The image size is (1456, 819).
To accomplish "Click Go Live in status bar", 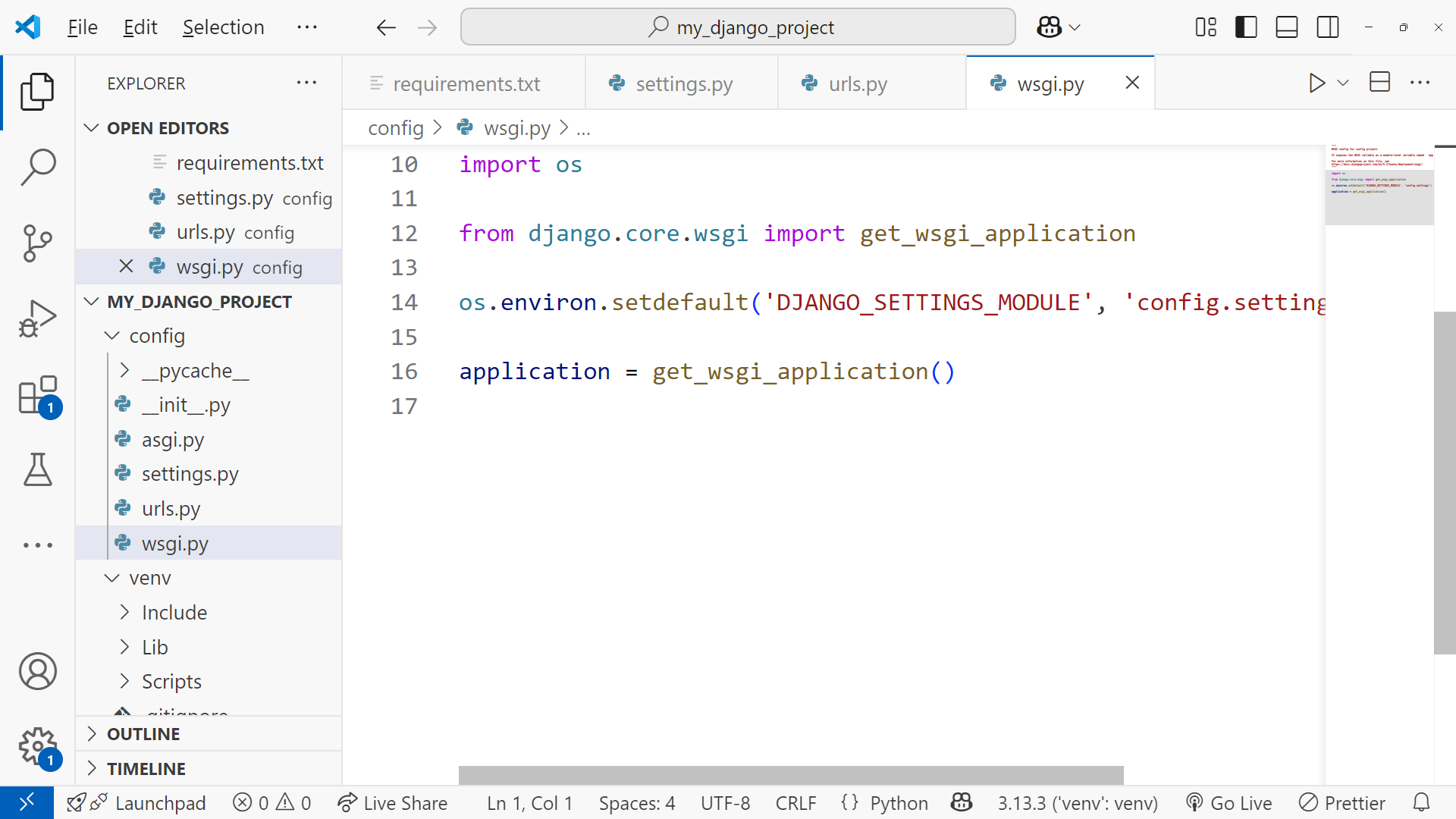I will point(1229,803).
